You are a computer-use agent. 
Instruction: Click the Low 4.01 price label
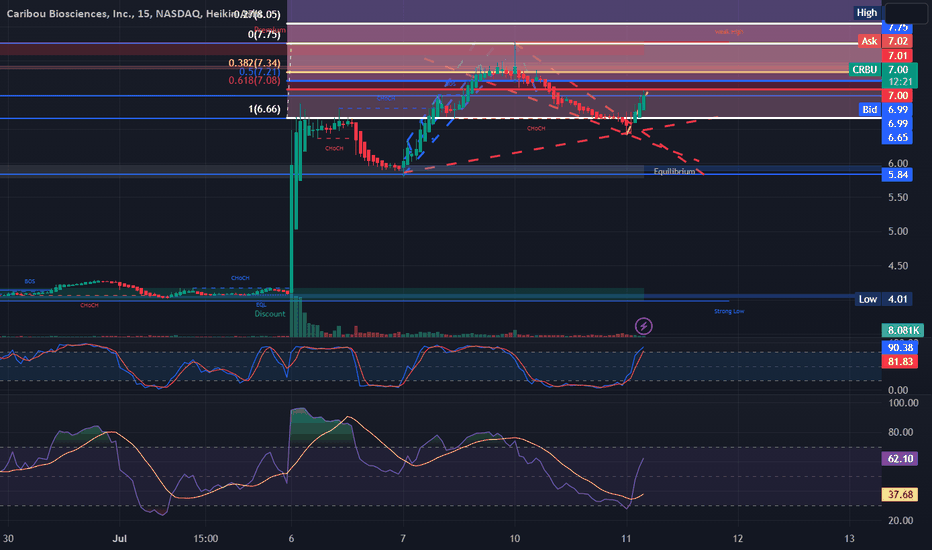click(884, 299)
